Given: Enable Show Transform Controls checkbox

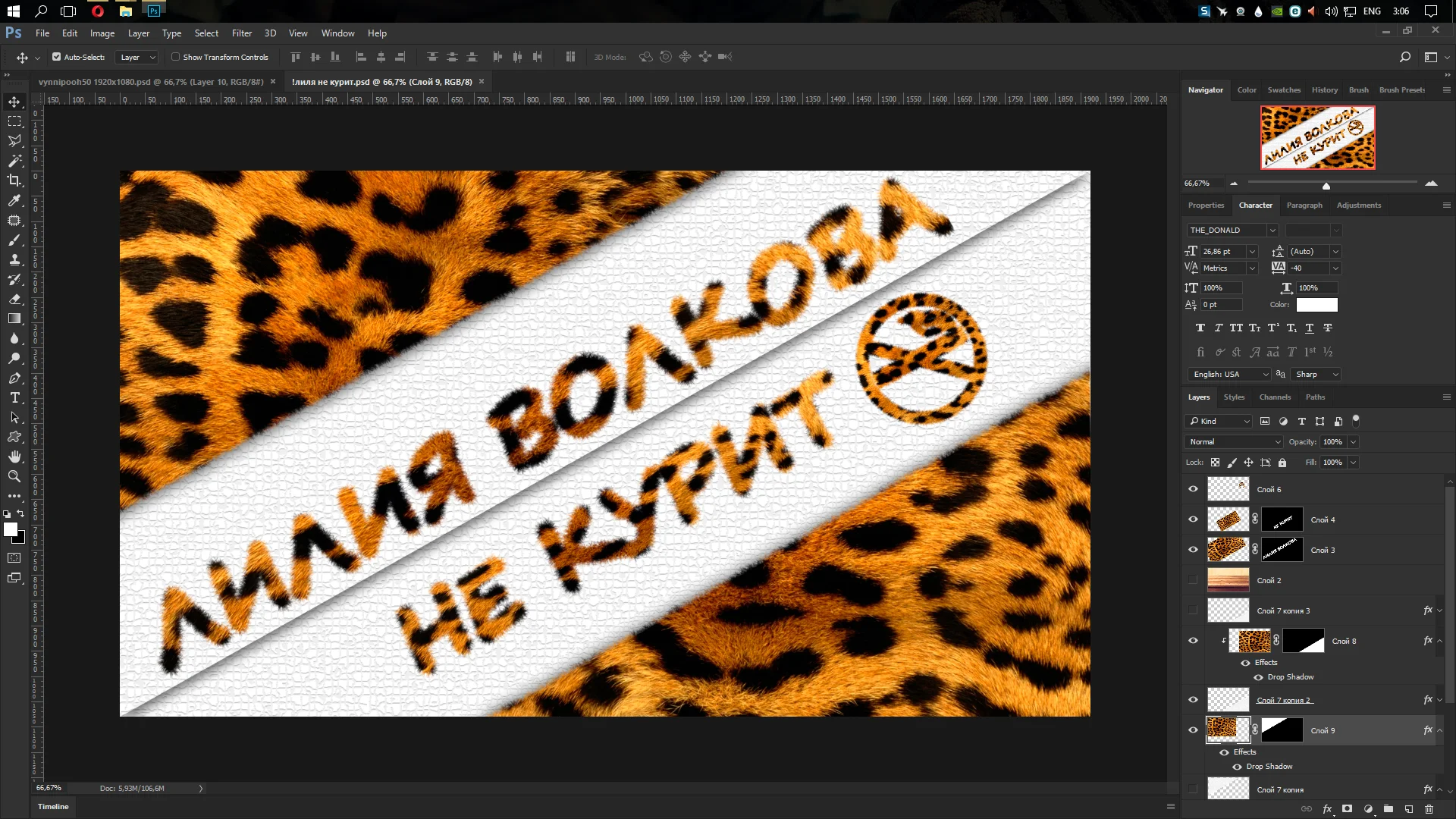Looking at the screenshot, I should [175, 57].
